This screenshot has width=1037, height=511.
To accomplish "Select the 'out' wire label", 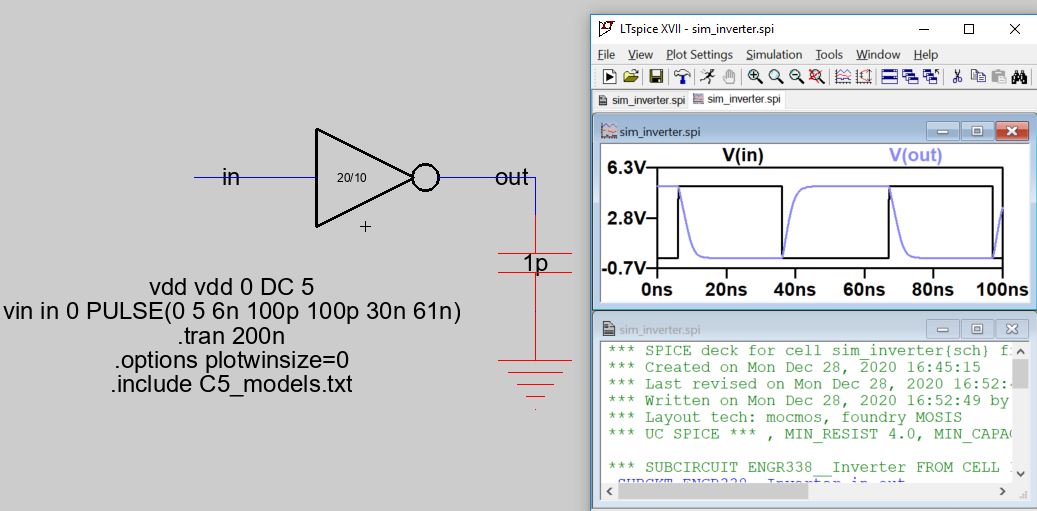I will click(x=512, y=177).
